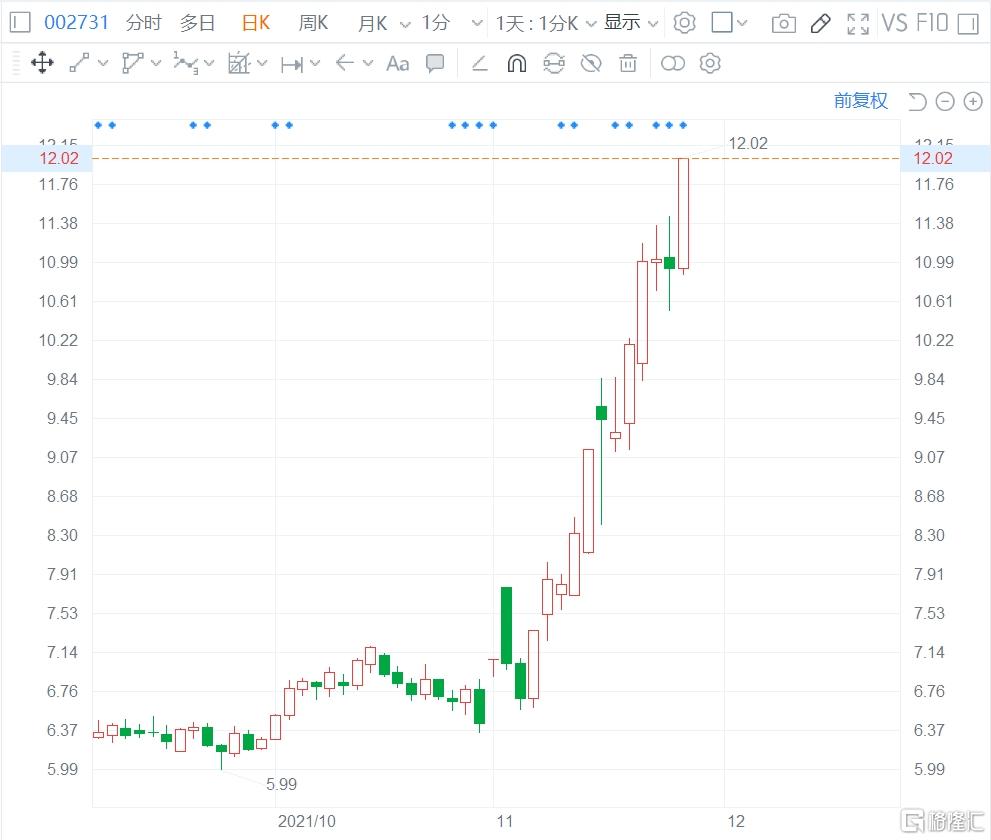Expand wave tool options arrow
Viewport: 991px width, 840px height.
209,63
